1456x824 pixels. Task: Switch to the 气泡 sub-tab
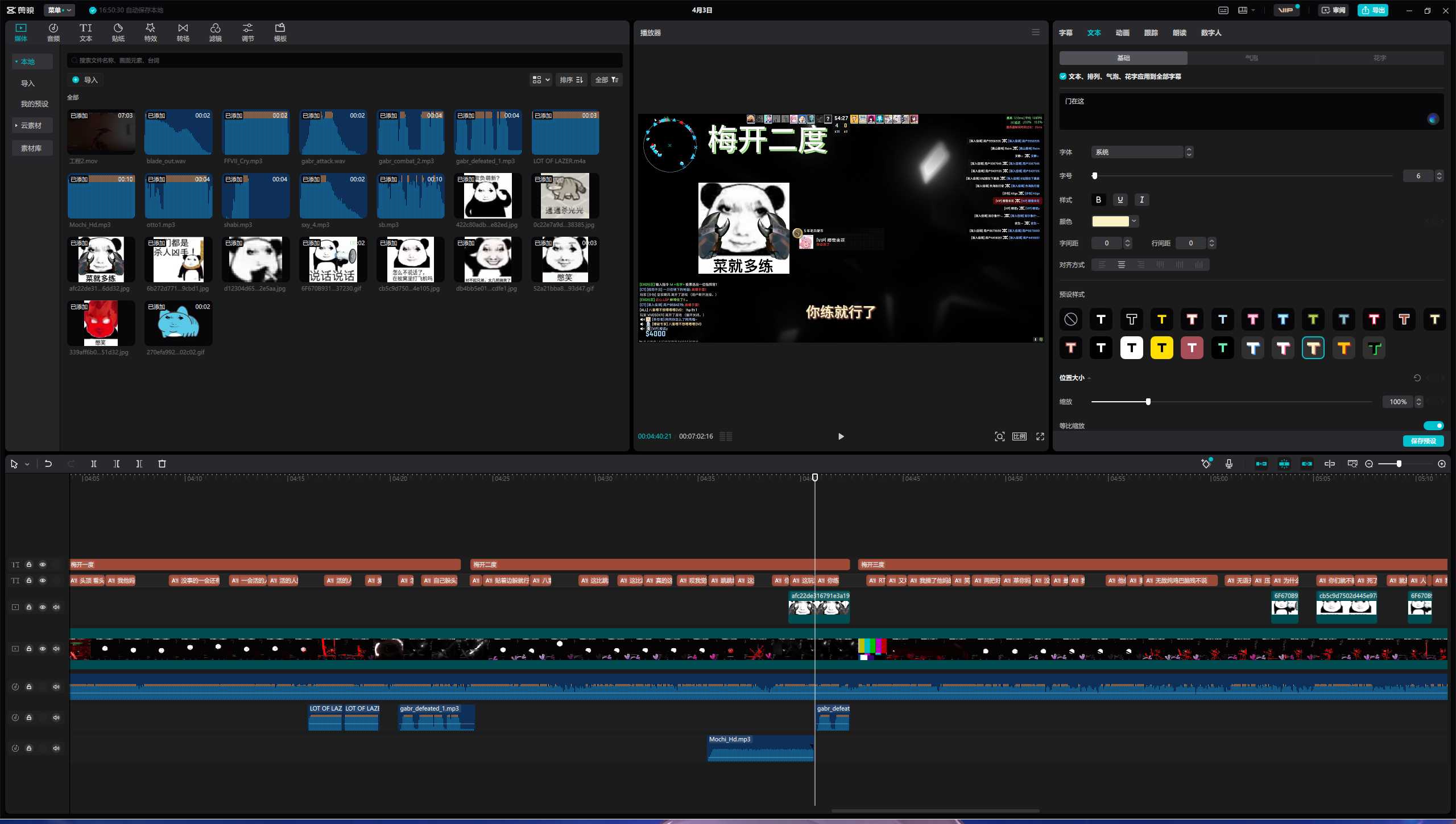[x=1251, y=58]
